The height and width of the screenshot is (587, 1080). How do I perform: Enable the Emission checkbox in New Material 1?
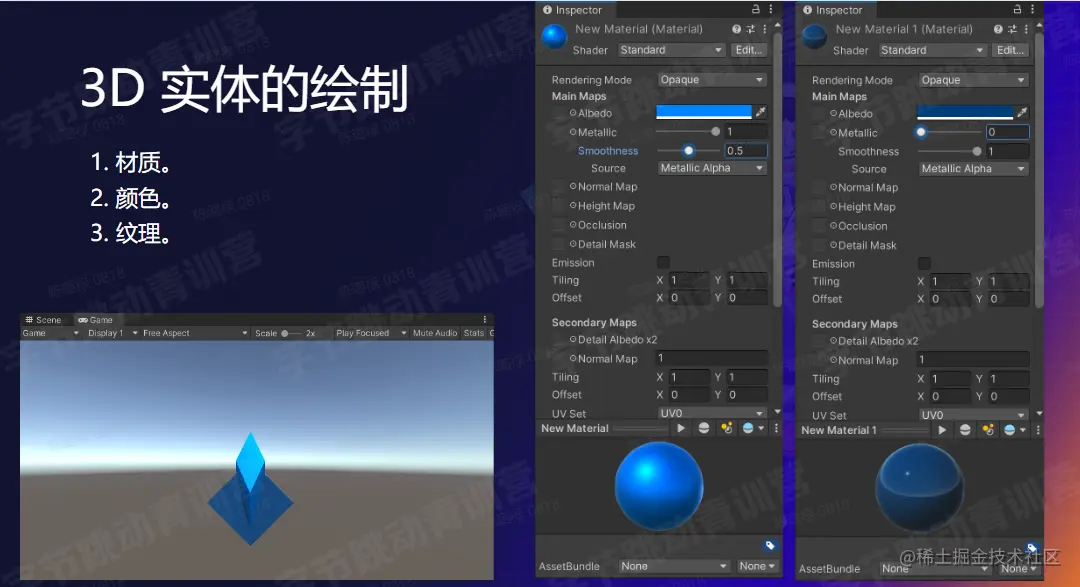924,263
